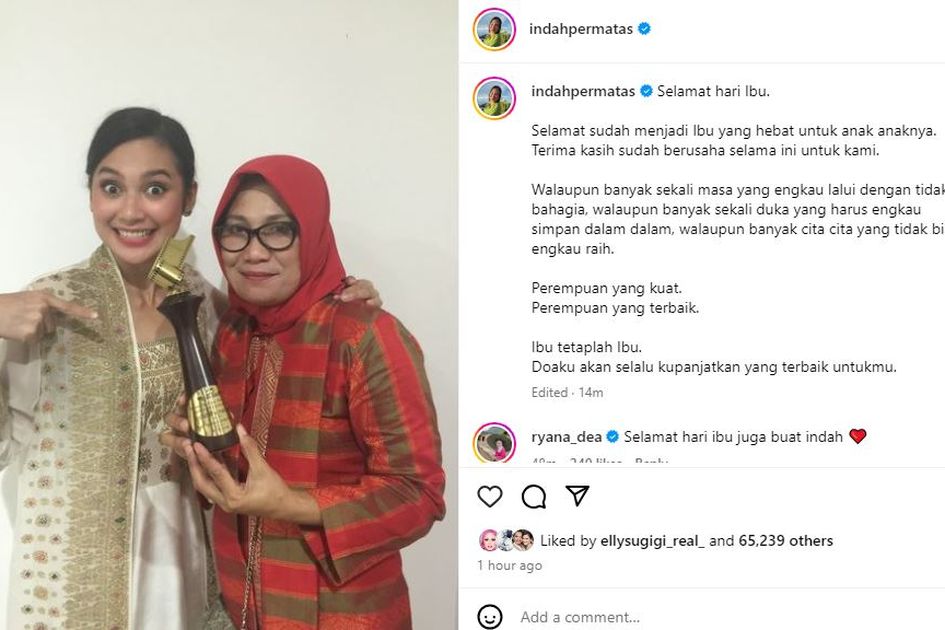Like the post with the heart icon
945x630 pixels.
[490, 497]
